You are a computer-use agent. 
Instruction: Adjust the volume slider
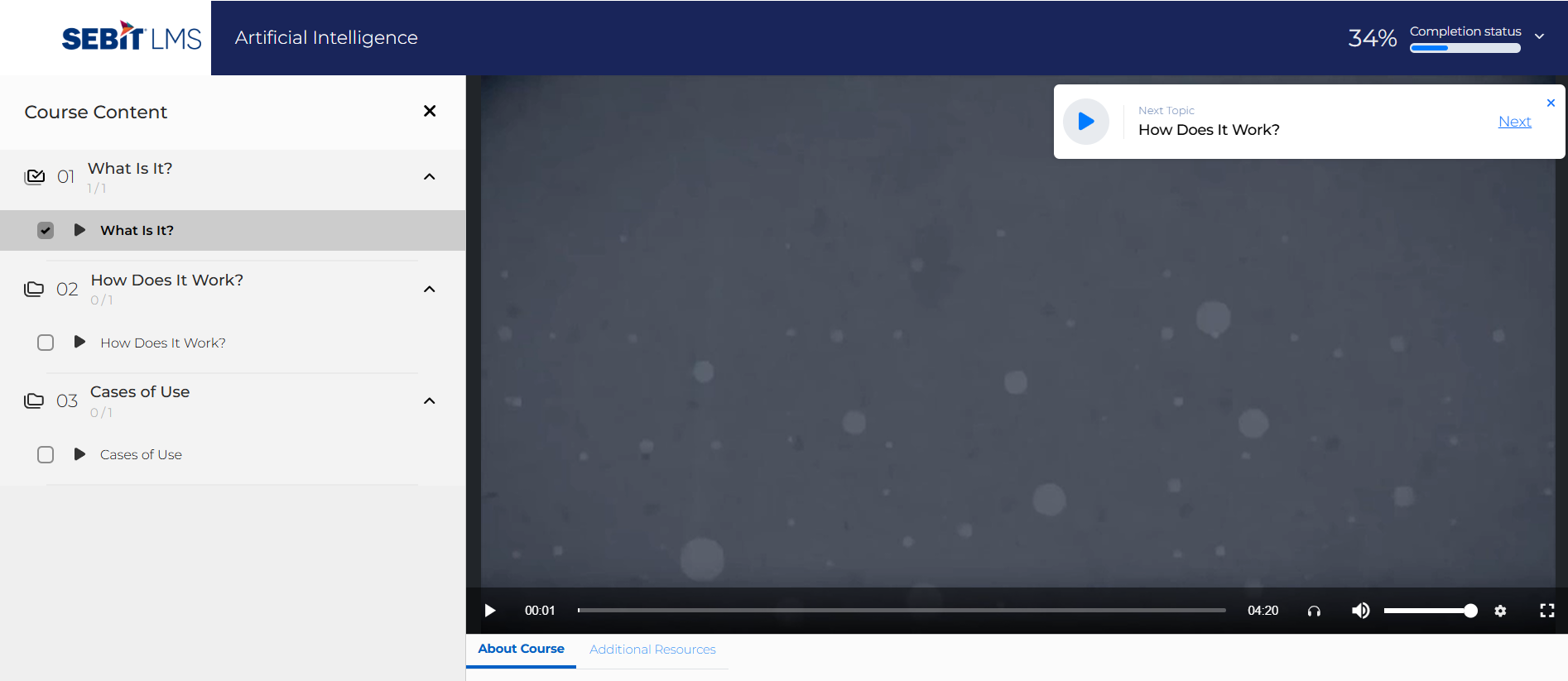click(x=1430, y=611)
